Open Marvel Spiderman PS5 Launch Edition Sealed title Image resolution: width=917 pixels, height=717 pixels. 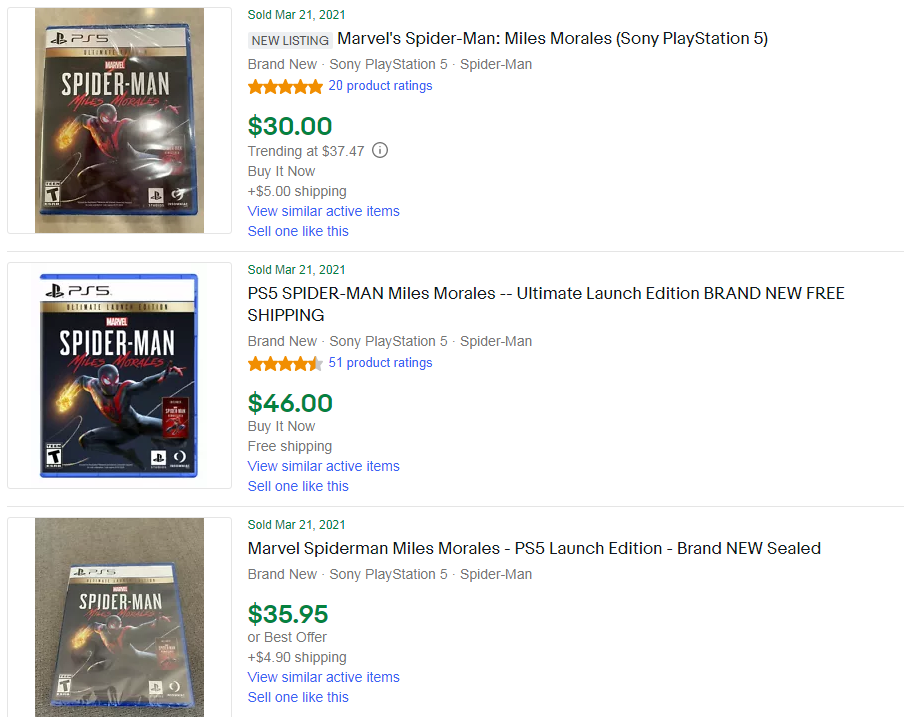pos(534,549)
